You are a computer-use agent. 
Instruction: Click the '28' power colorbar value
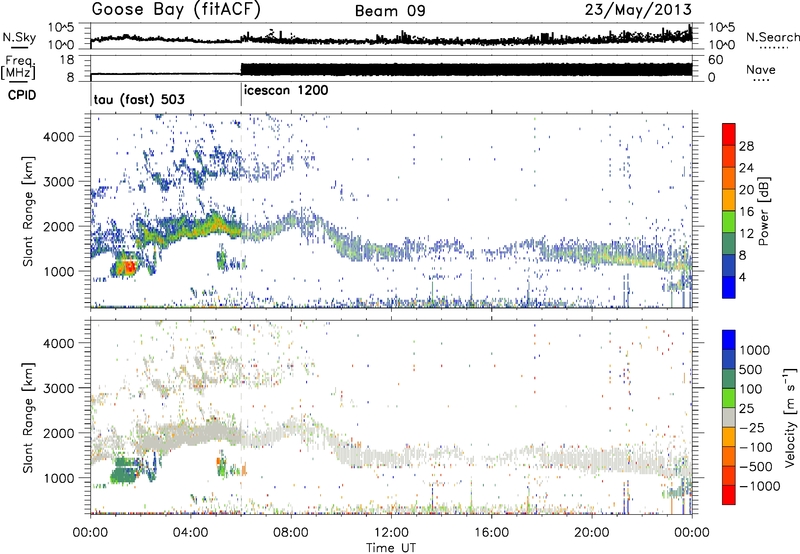pyautogui.click(x=746, y=146)
